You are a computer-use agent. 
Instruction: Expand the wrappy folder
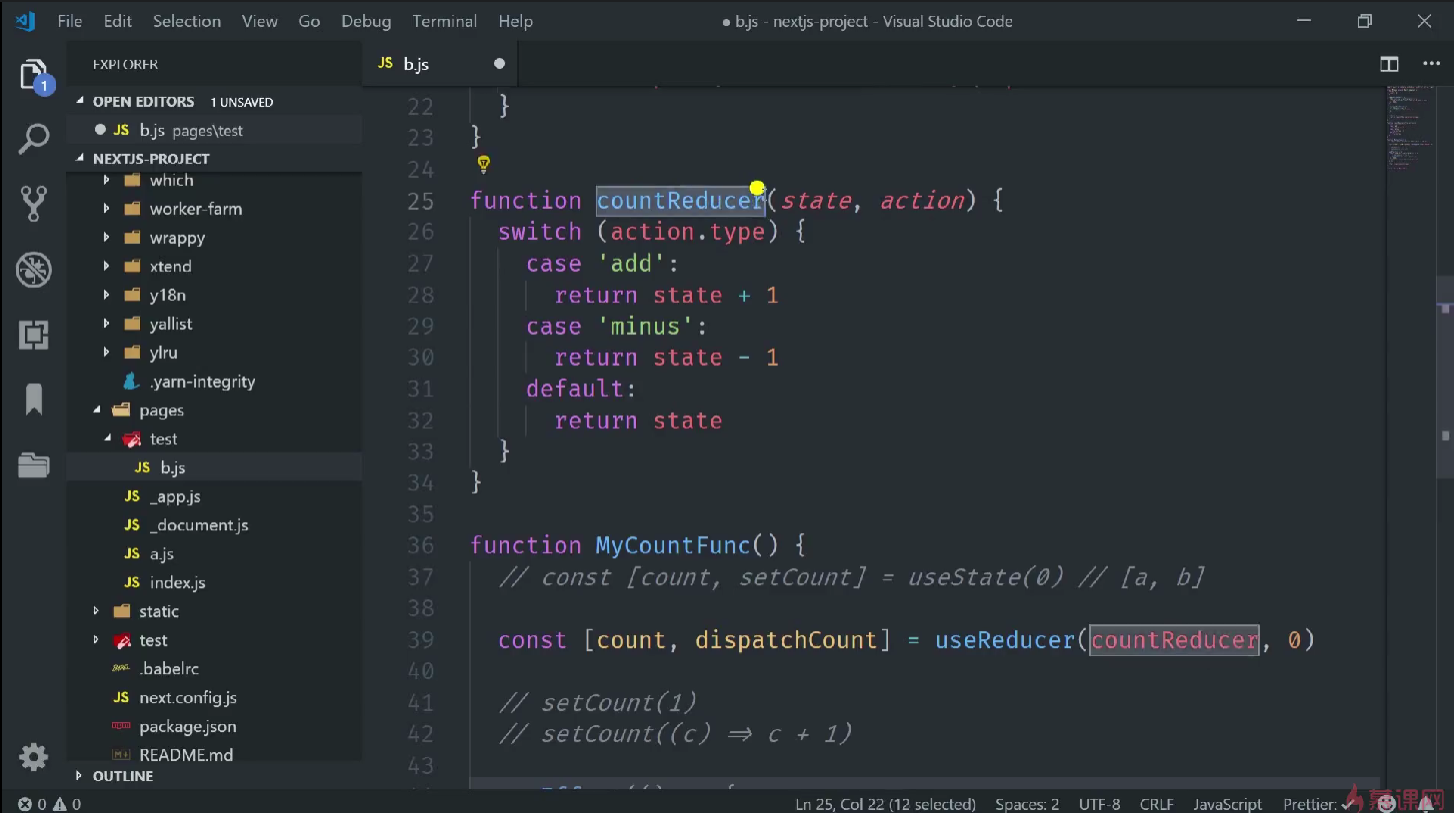177,238
